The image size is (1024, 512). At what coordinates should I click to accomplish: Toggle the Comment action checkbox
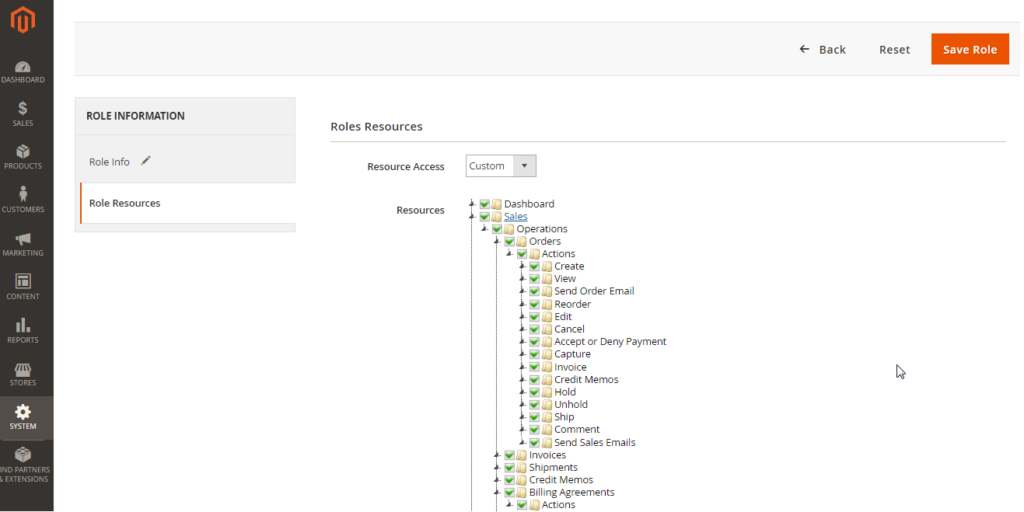click(534, 430)
